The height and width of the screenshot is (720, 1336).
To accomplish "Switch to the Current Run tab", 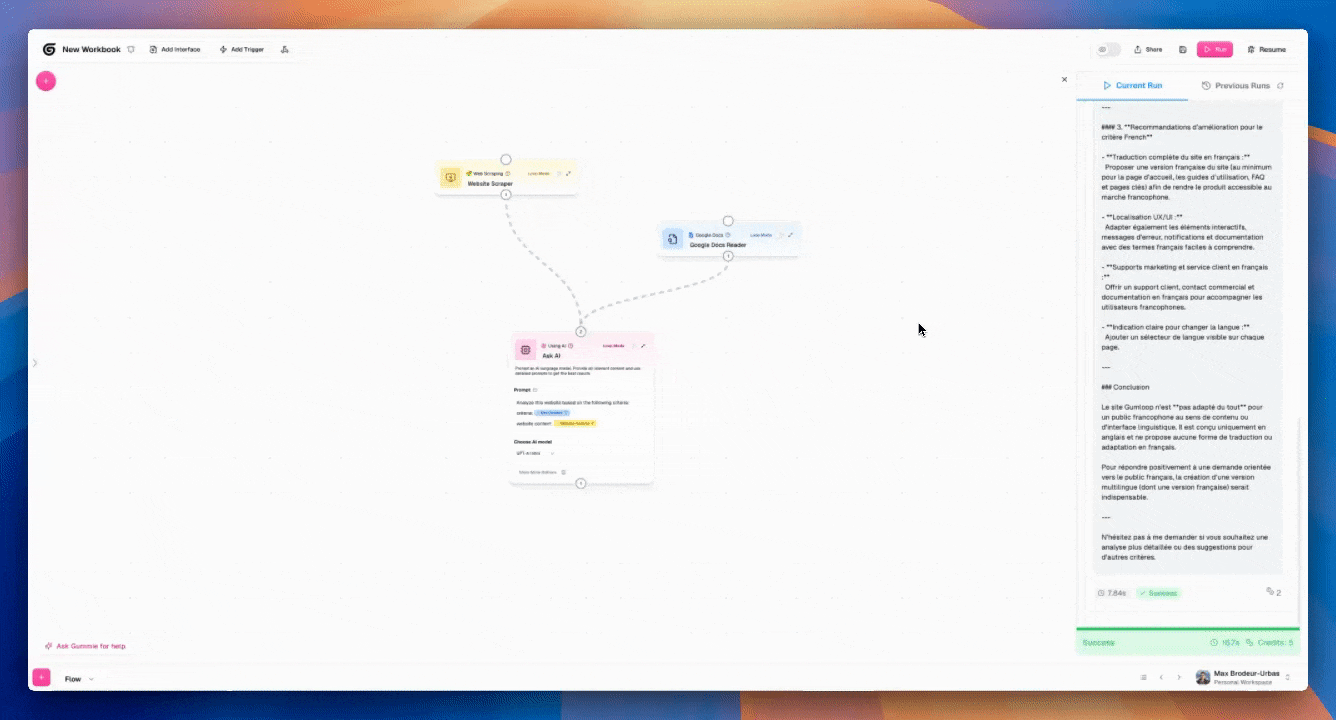I will [x=1133, y=86].
